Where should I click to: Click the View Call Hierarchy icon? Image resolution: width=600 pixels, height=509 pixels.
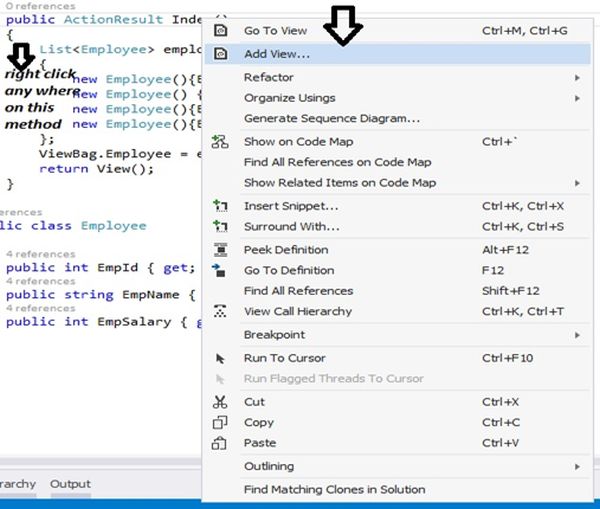(220, 311)
